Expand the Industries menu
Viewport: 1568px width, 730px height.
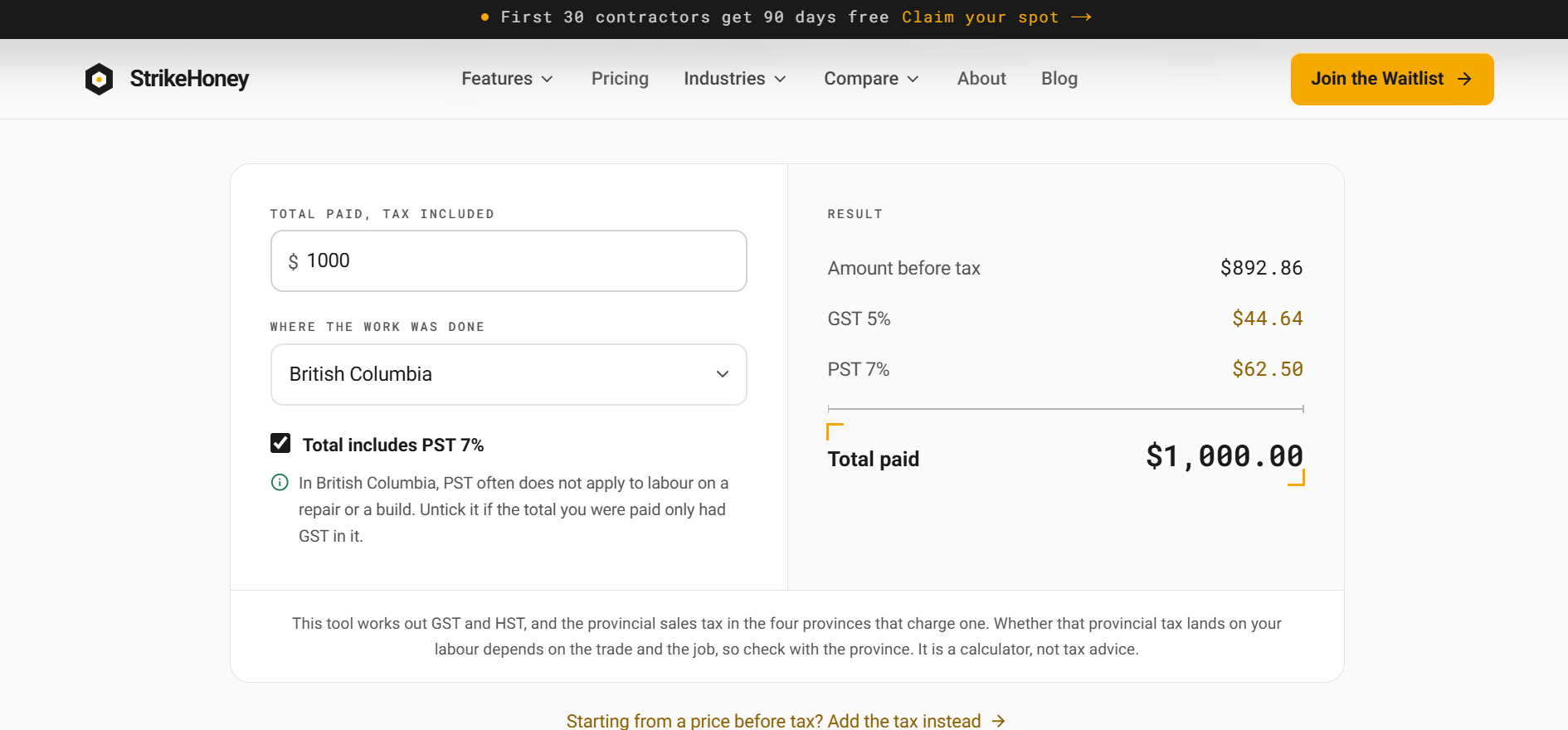point(734,79)
